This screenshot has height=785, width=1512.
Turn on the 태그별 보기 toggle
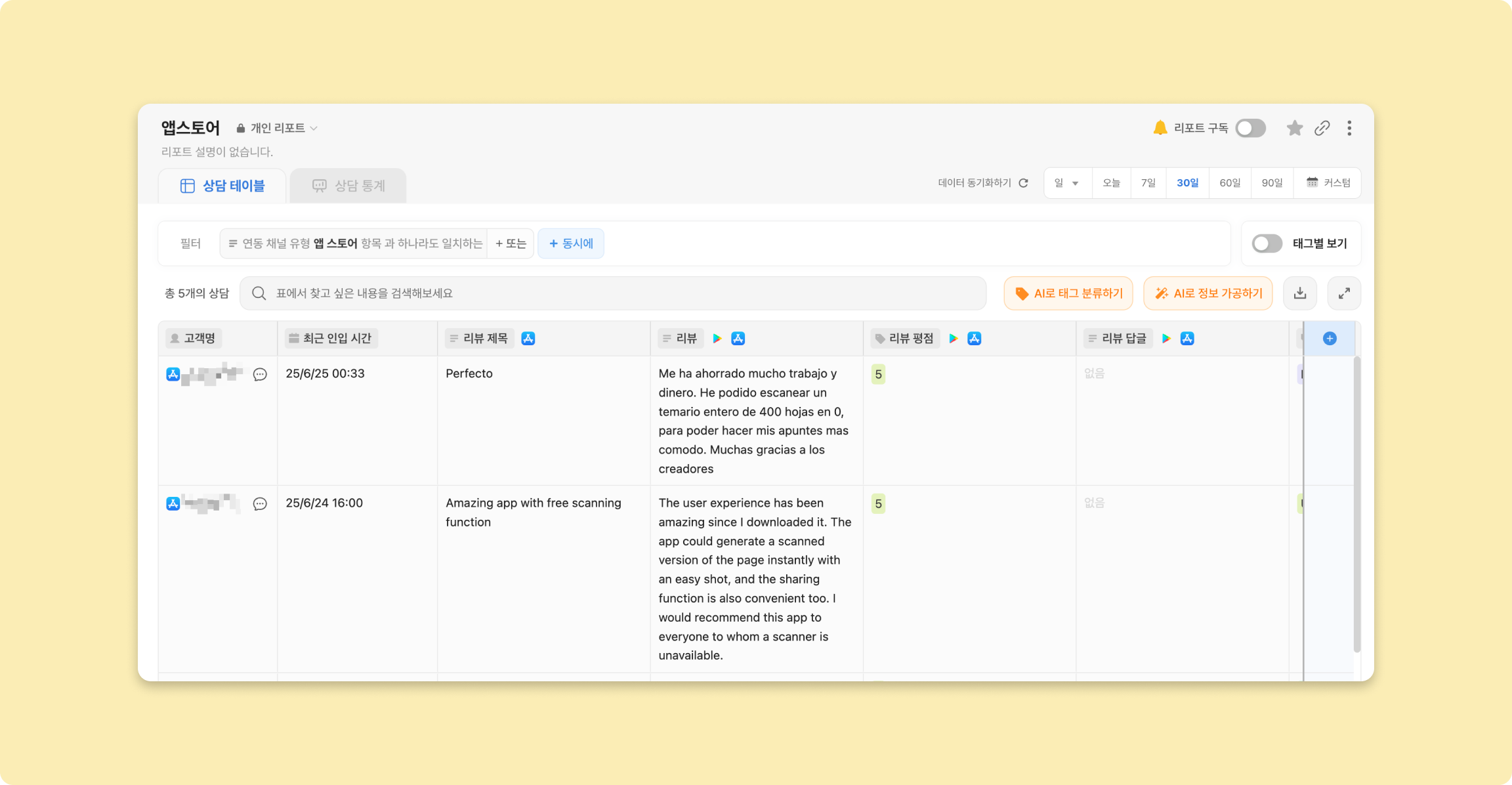pos(1266,244)
